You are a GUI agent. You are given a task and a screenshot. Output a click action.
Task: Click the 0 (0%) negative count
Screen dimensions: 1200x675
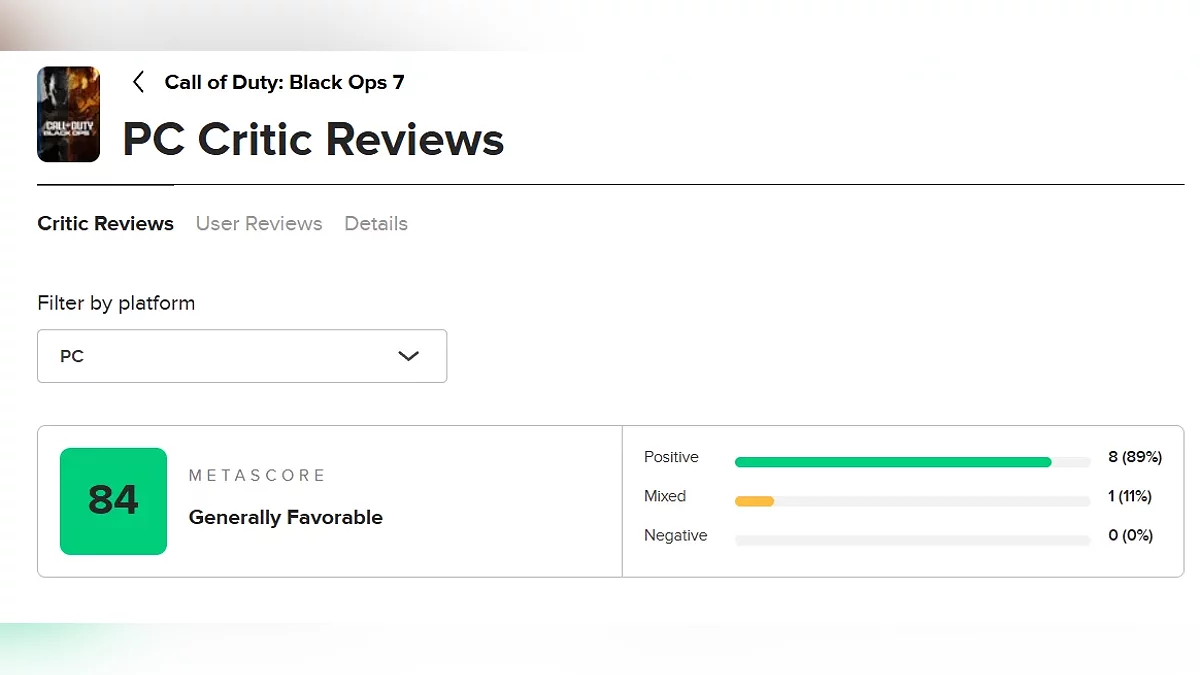(x=1131, y=536)
